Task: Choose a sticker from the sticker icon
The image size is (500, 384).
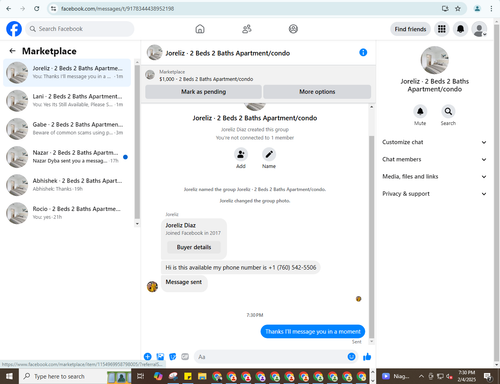Action: [173, 357]
